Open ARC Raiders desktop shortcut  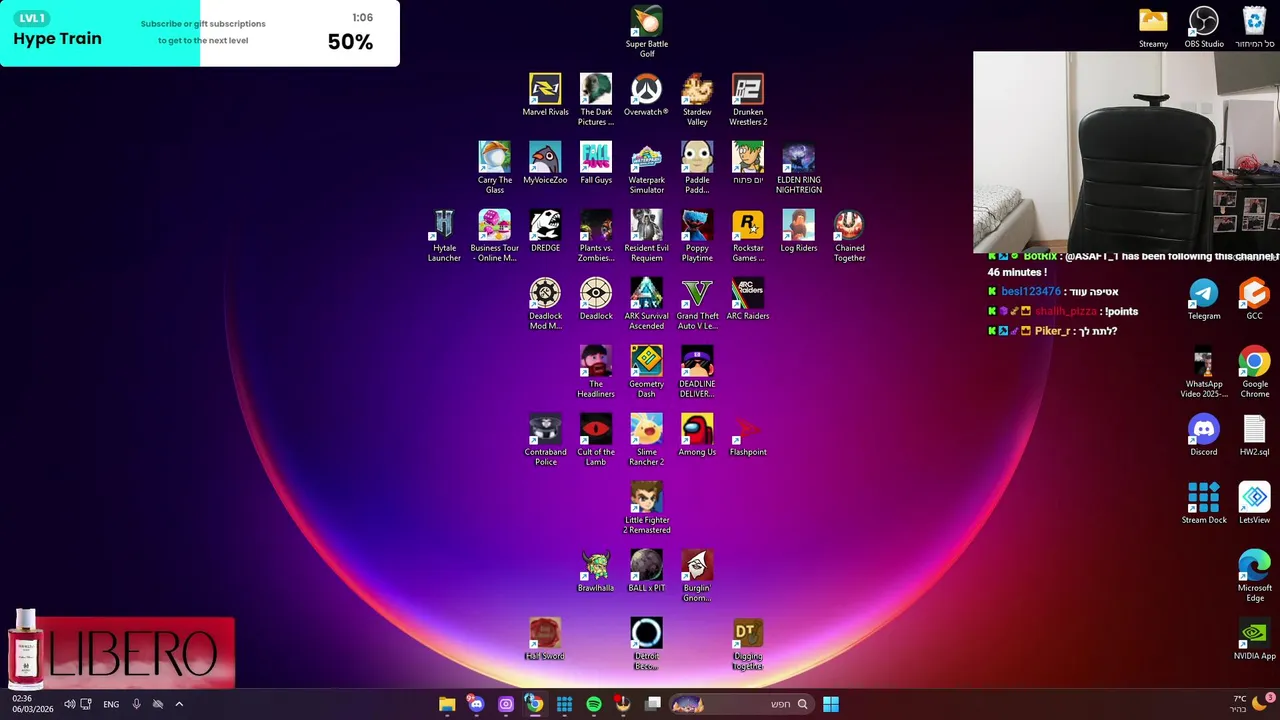pyautogui.click(x=748, y=299)
